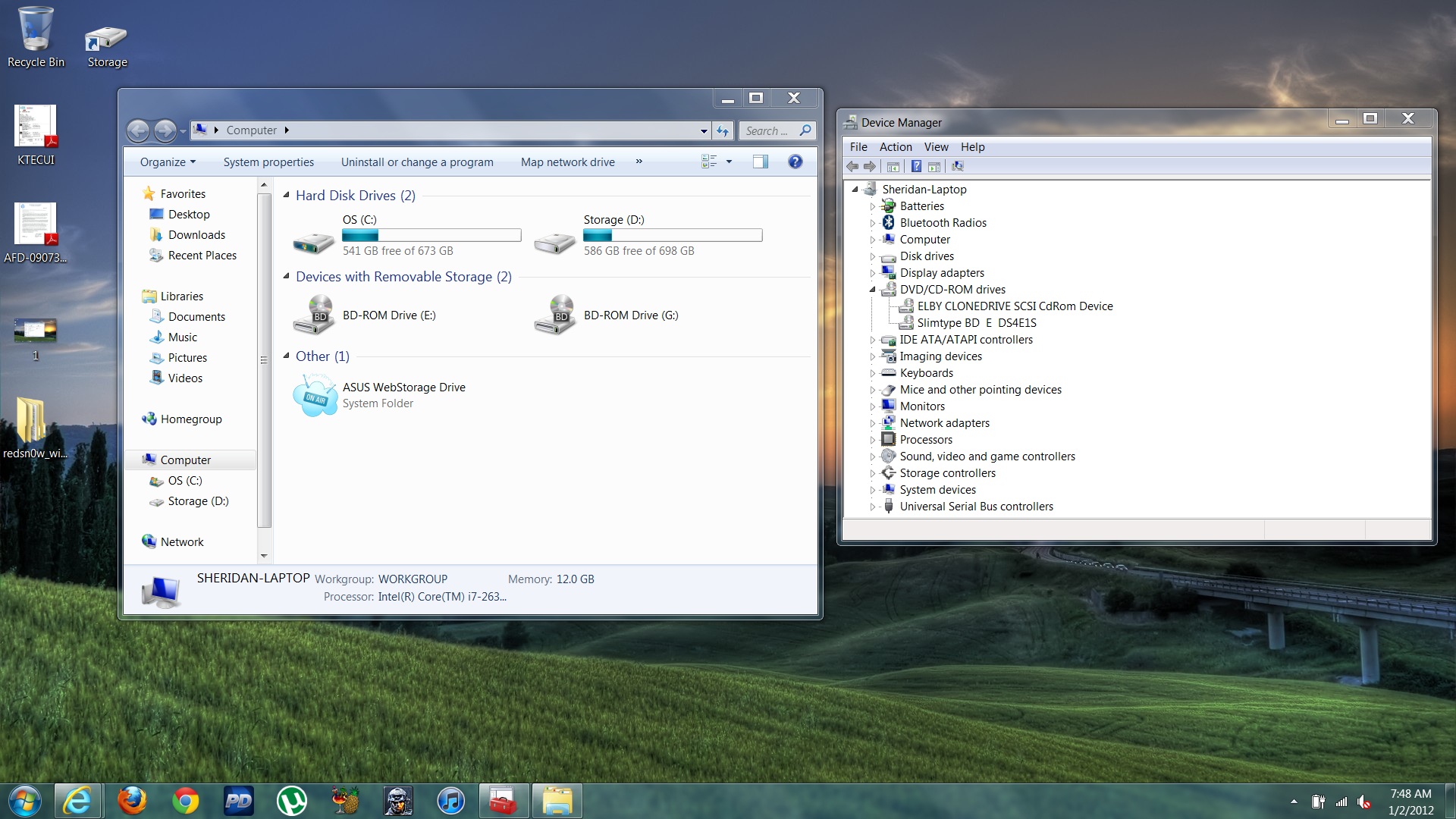Select the Slimtype BD E DS4E1S device

coord(976,323)
